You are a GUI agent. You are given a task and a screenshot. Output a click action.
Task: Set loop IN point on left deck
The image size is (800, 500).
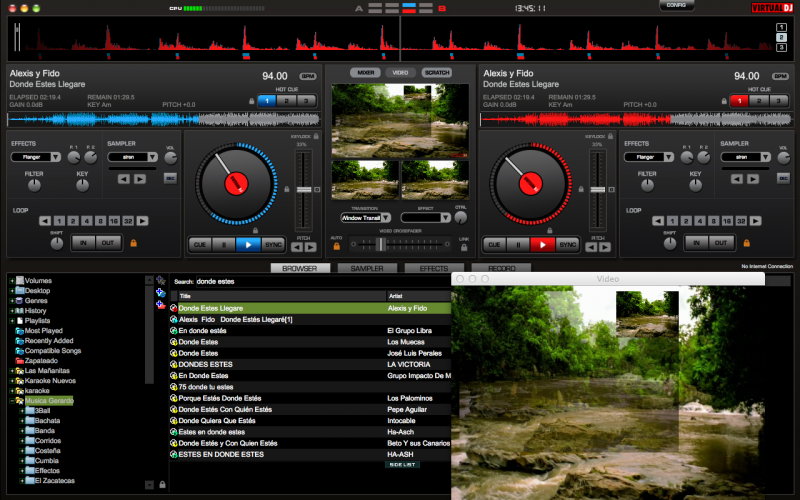click(83, 243)
